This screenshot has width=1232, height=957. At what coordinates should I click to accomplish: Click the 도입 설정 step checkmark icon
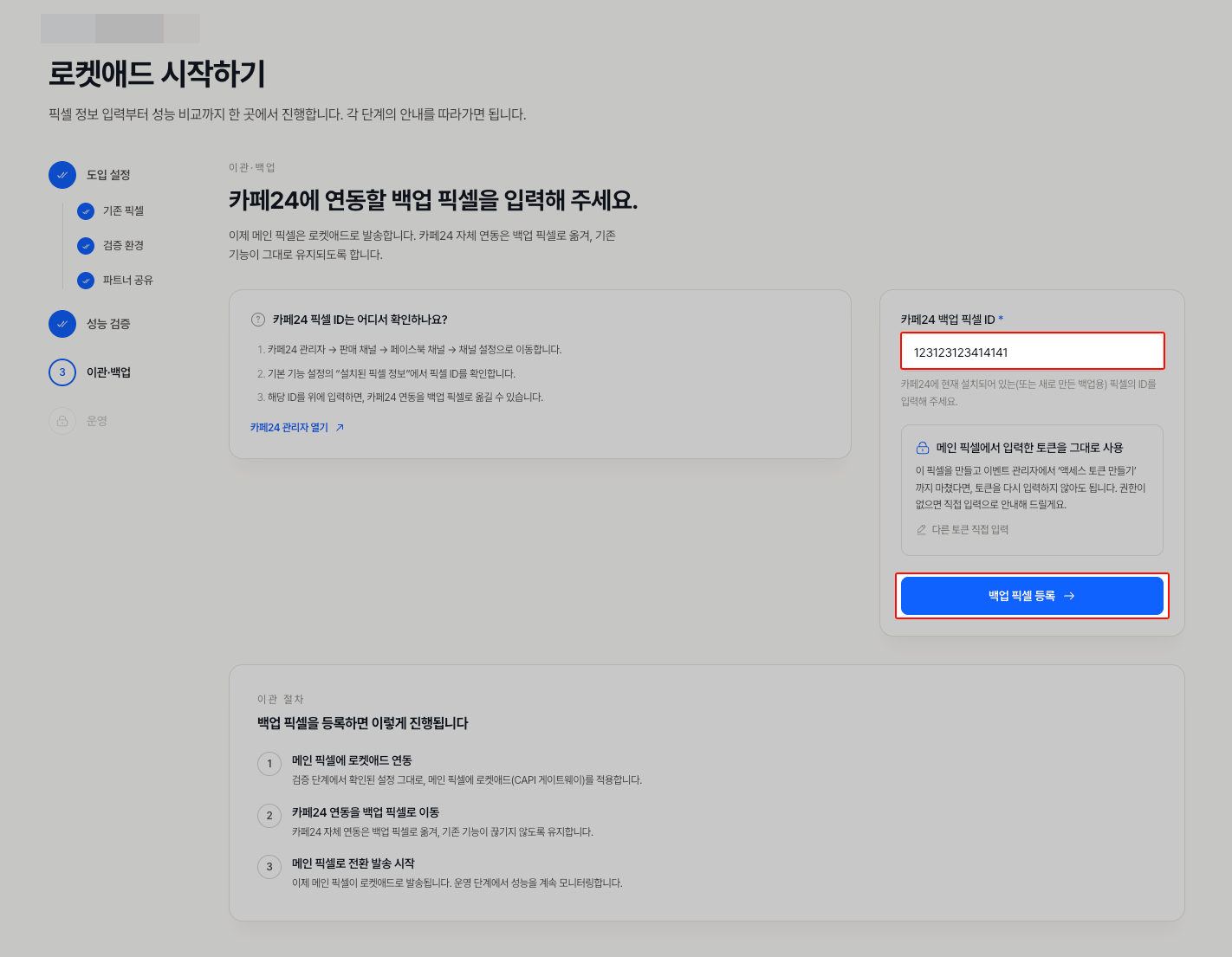tap(62, 175)
